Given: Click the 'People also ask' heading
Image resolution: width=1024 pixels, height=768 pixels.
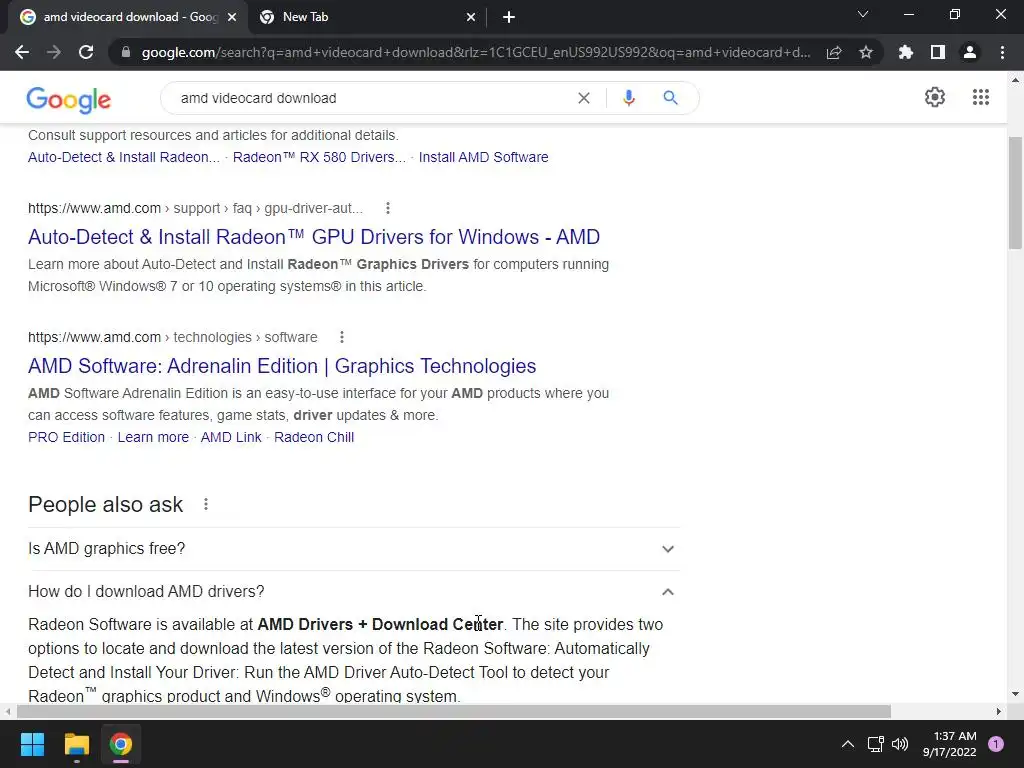Looking at the screenshot, I should click(x=106, y=504).
